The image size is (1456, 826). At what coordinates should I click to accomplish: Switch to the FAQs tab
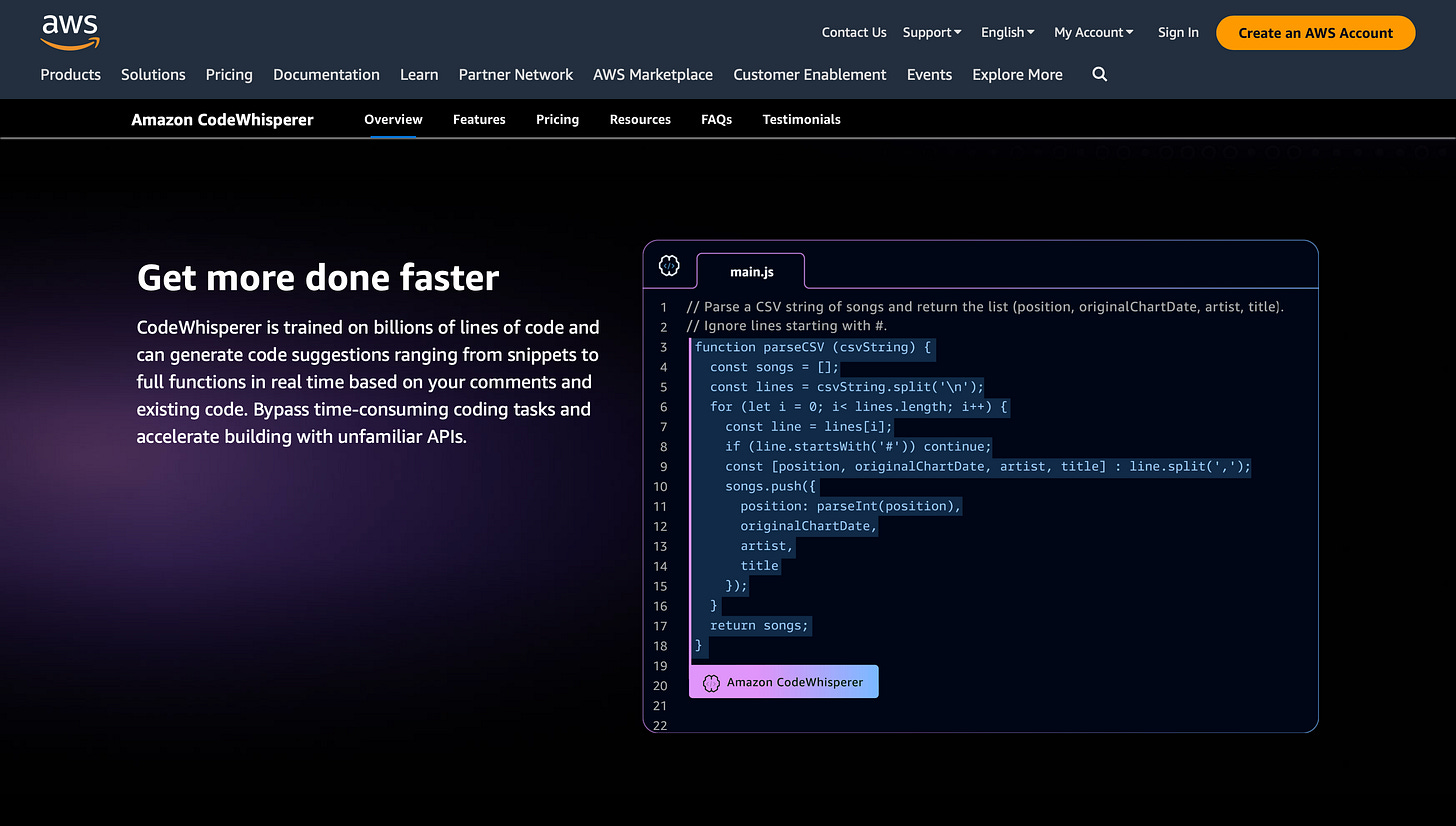(716, 119)
